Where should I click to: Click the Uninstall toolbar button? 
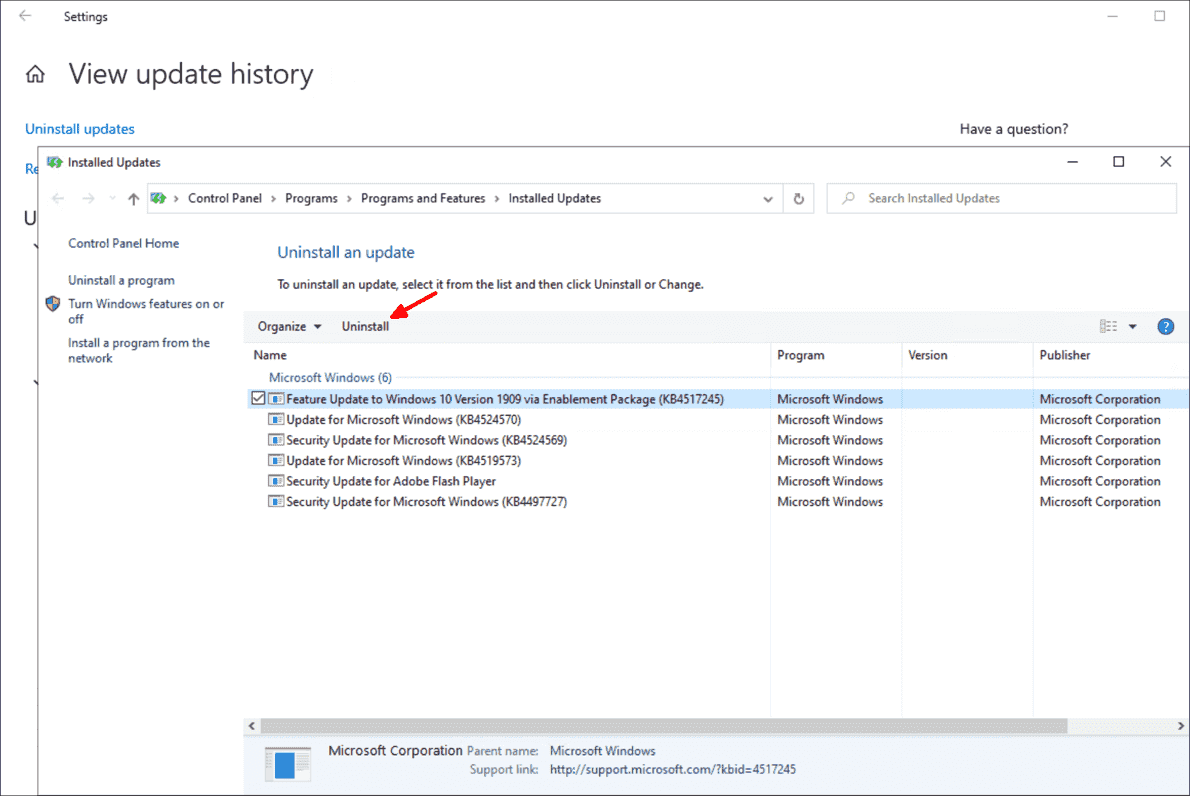[x=365, y=326]
